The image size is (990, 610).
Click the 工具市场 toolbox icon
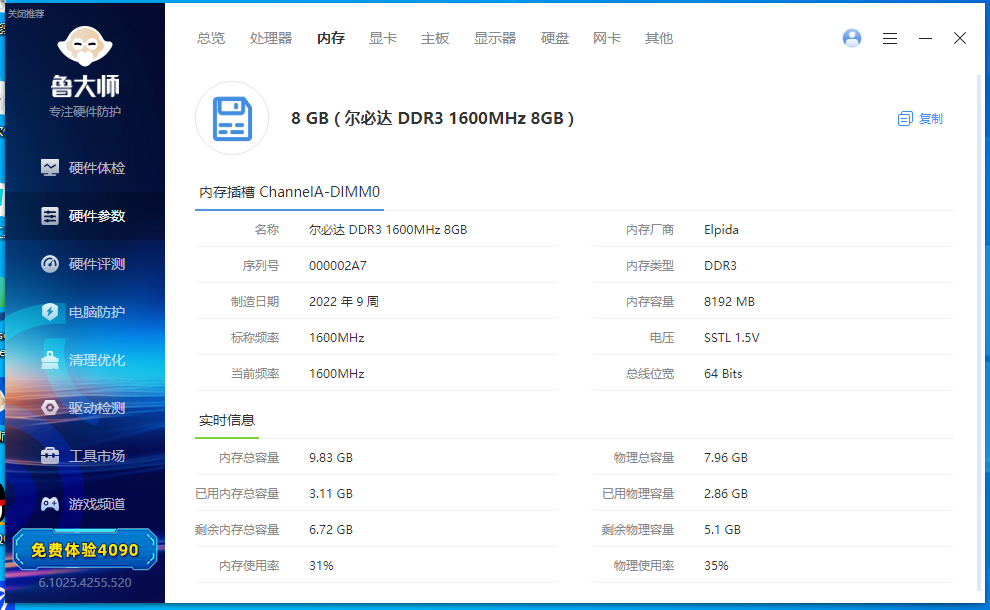click(x=50, y=455)
